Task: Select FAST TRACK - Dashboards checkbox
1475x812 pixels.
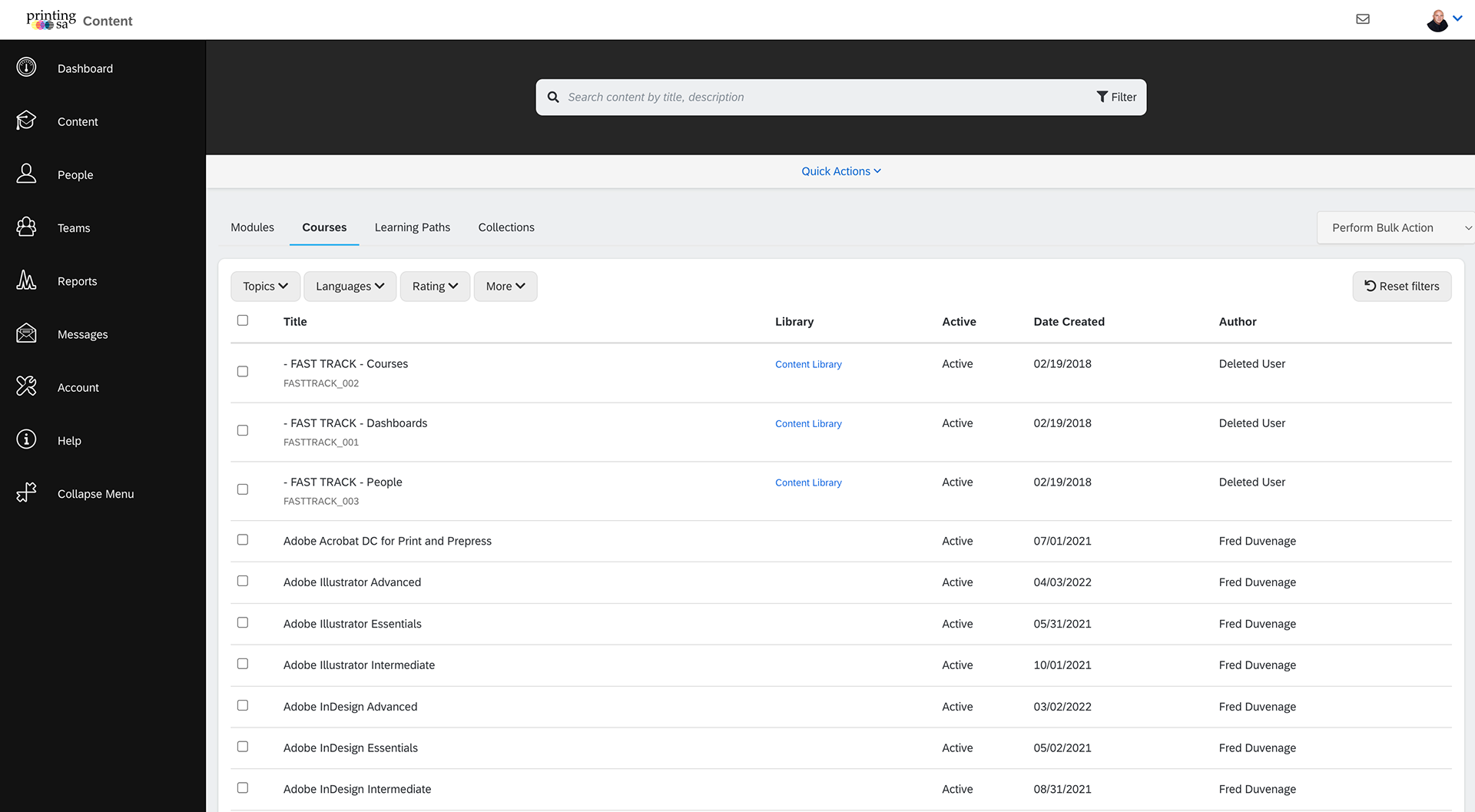Action: point(243,431)
